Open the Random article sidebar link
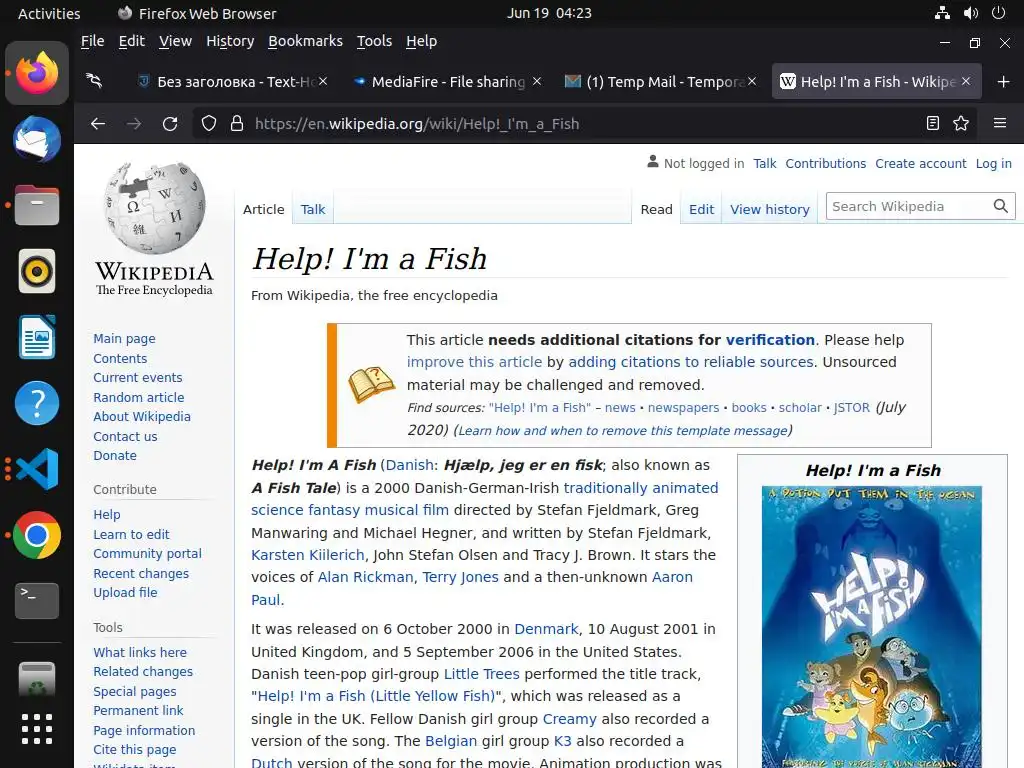 coord(138,397)
